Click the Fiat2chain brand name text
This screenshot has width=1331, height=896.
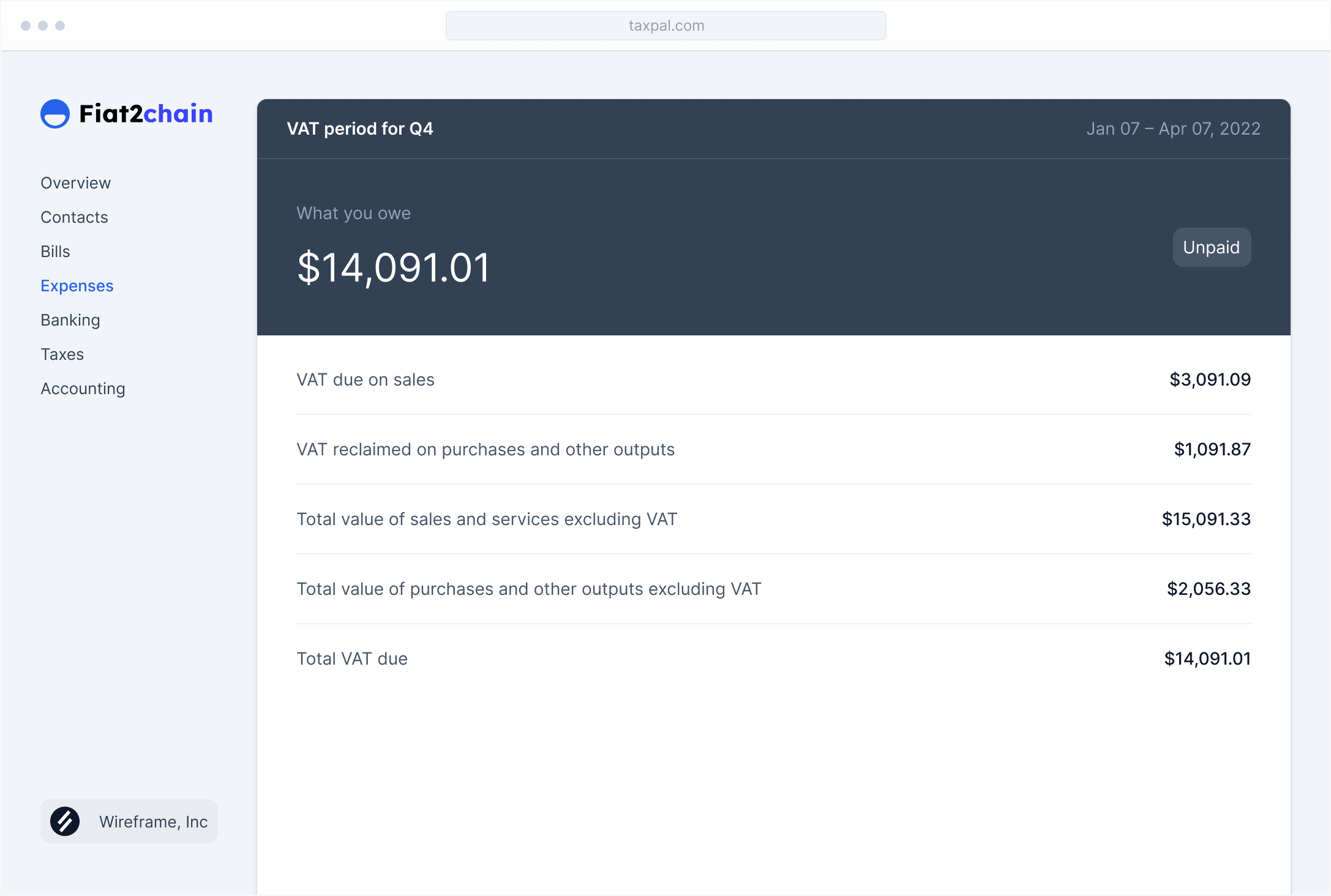[146, 114]
